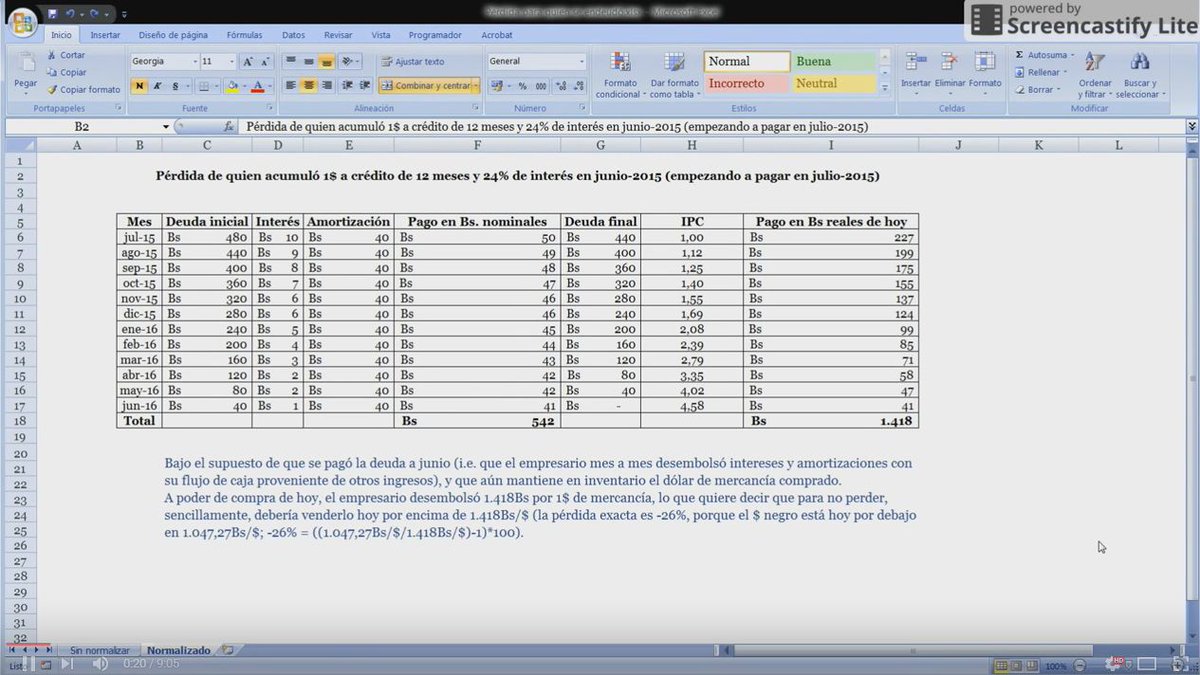
Task: Toggle left text alignment
Action: tap(291, 86)
